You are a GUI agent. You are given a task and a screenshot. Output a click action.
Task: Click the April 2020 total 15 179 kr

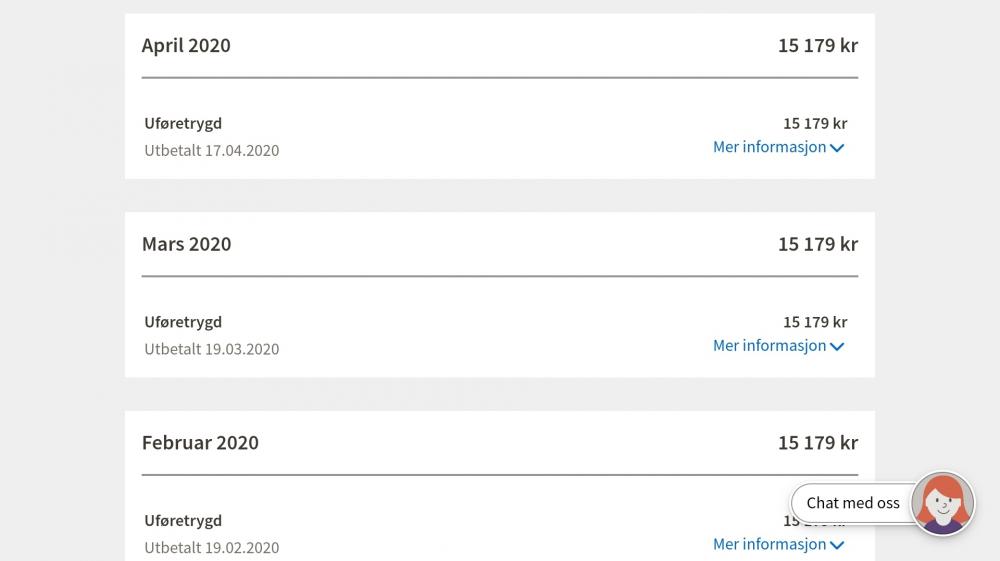(x=818, y=46)
